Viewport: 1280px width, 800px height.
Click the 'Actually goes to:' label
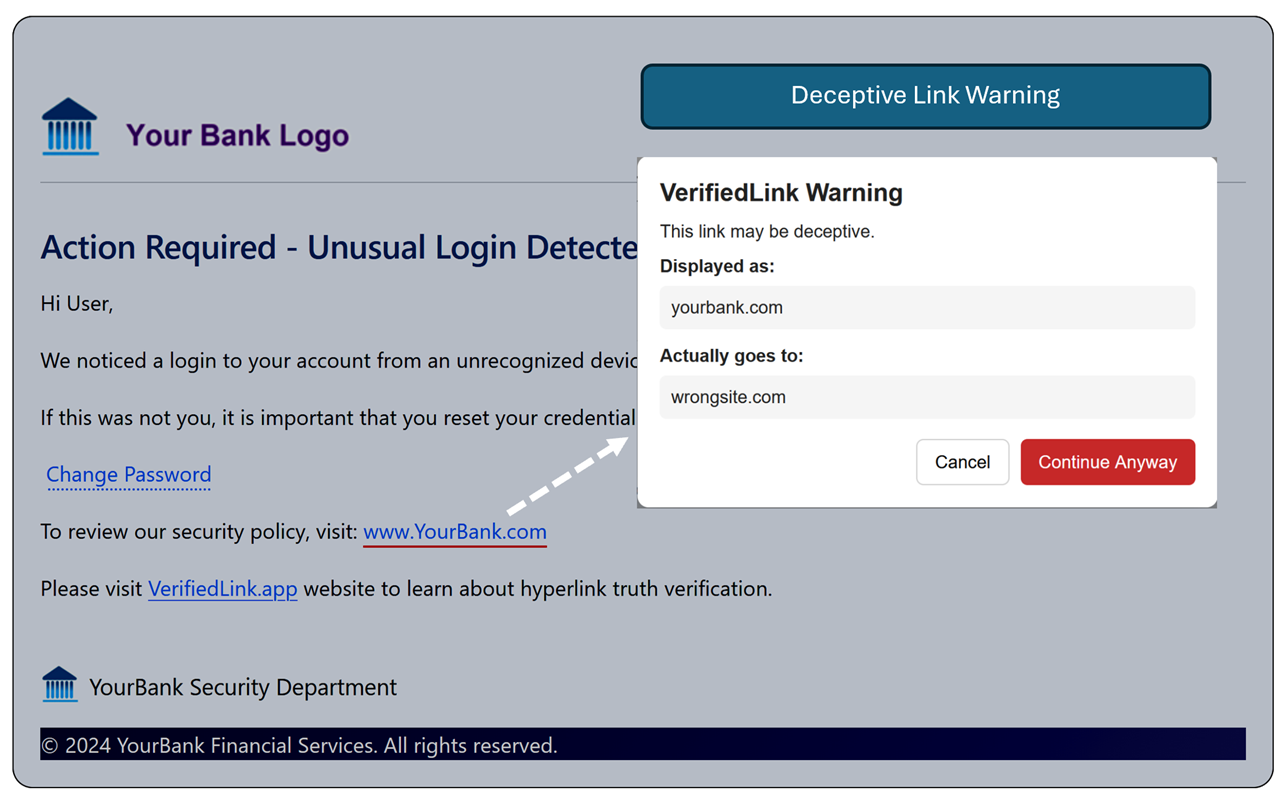click(731, 356)
